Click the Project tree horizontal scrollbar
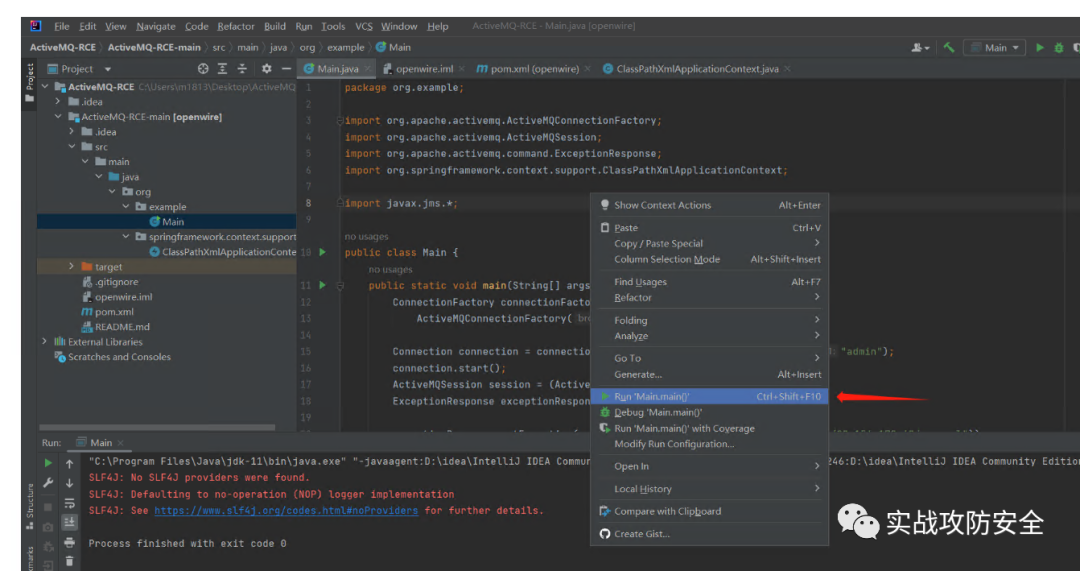Viewport: 1080px width, 571px height. click(x=157, y=427)
